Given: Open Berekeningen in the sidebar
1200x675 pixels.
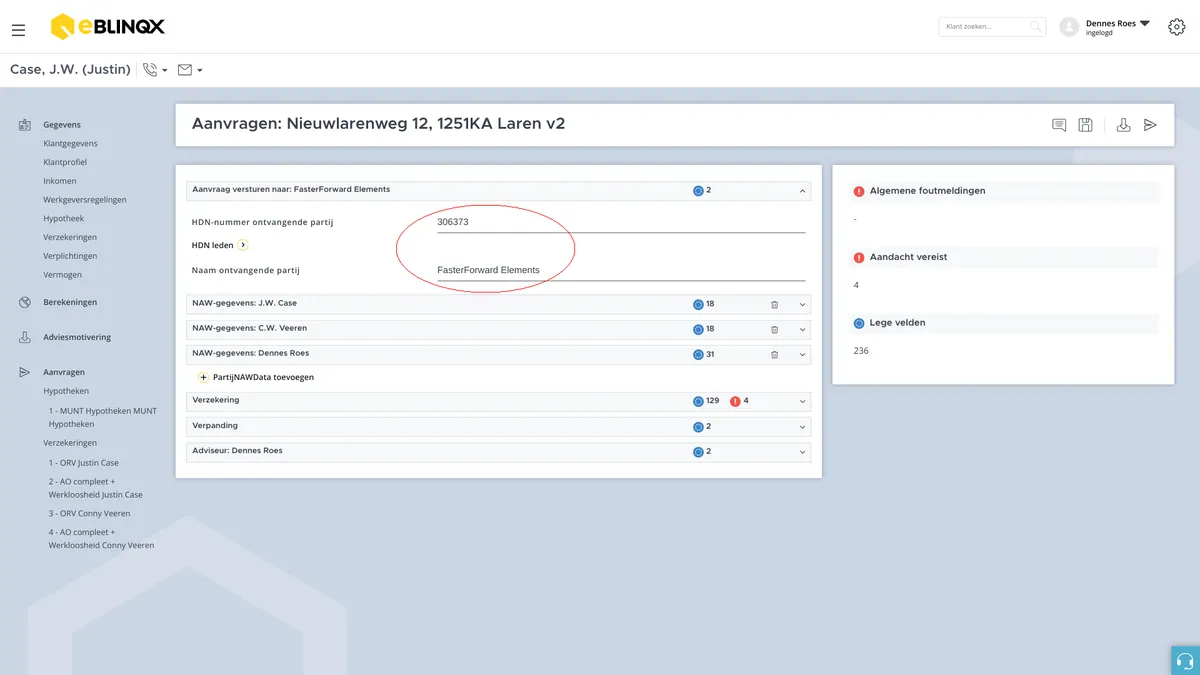Looking at the screenshot, I should 70,302.
